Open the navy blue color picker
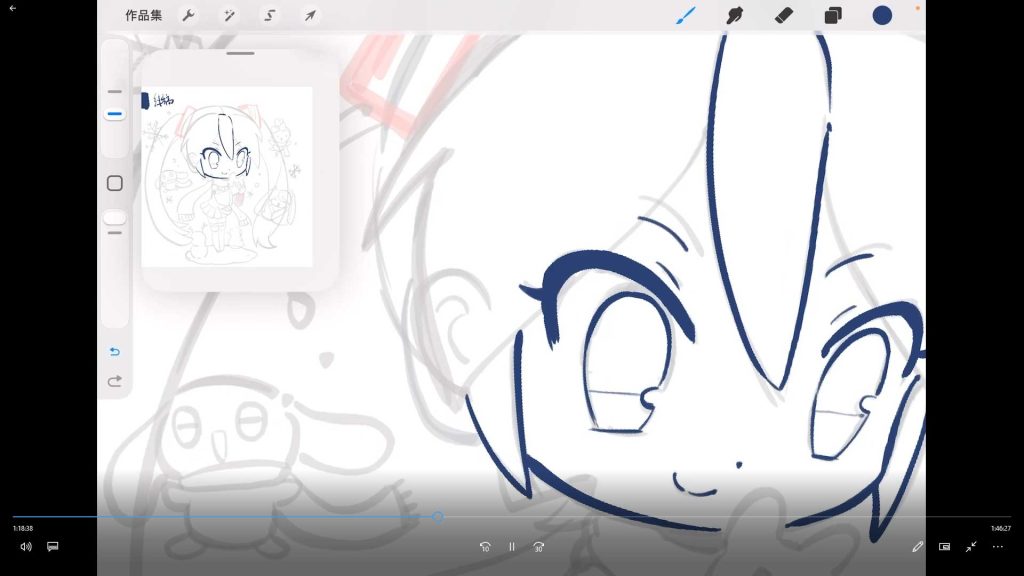This screenshot has width=1024, height=576. pyautogui.click(x=882, y=15)
